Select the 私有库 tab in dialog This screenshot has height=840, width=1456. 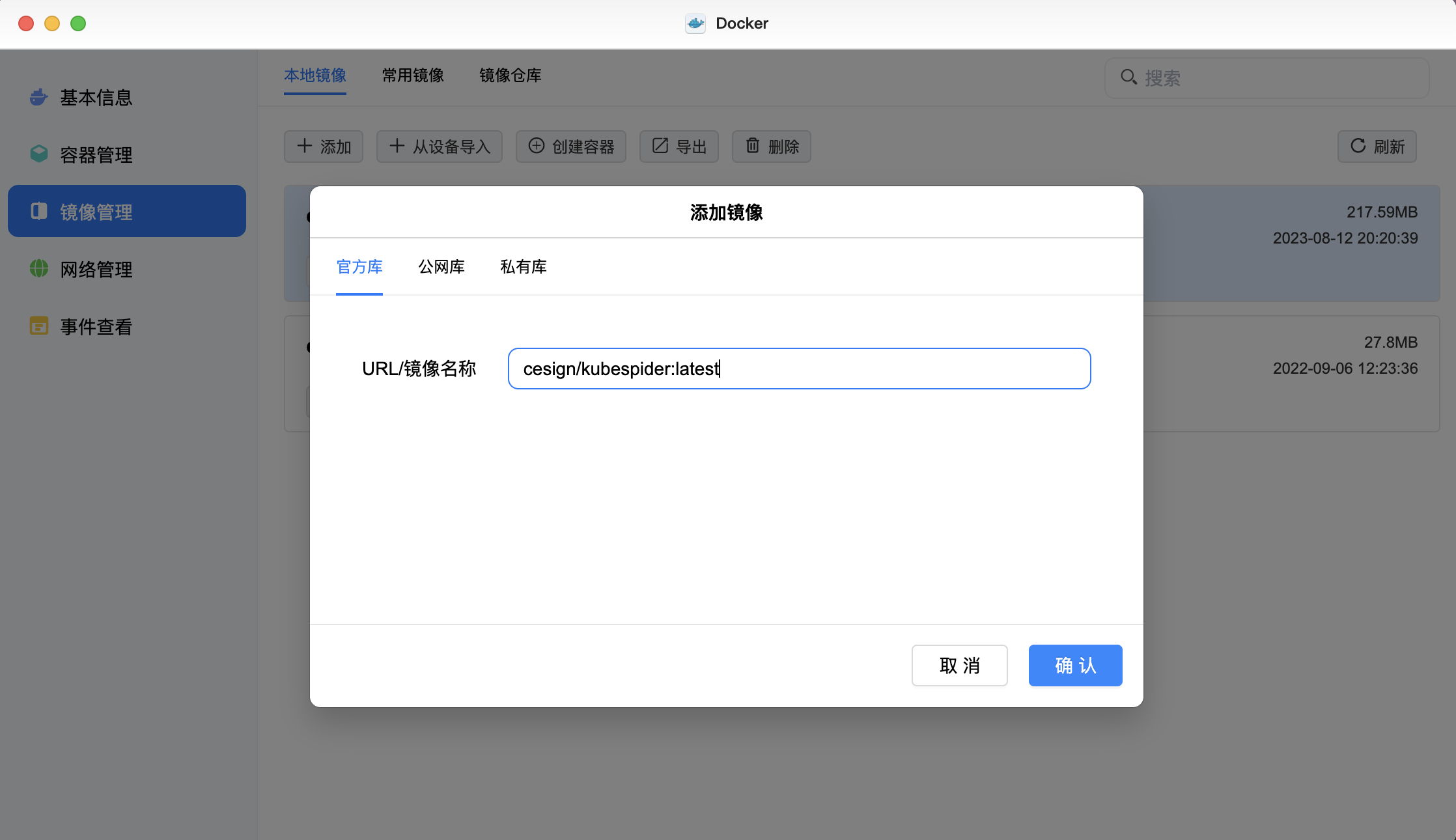coord(524,267)
